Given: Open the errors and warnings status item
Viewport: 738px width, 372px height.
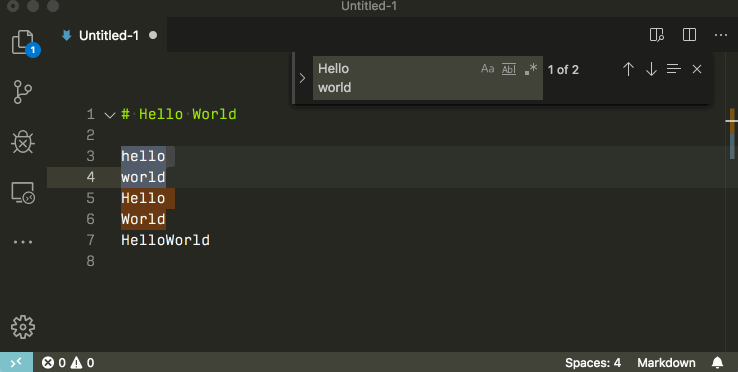Looking at the screenshot, I should (68, 363).
